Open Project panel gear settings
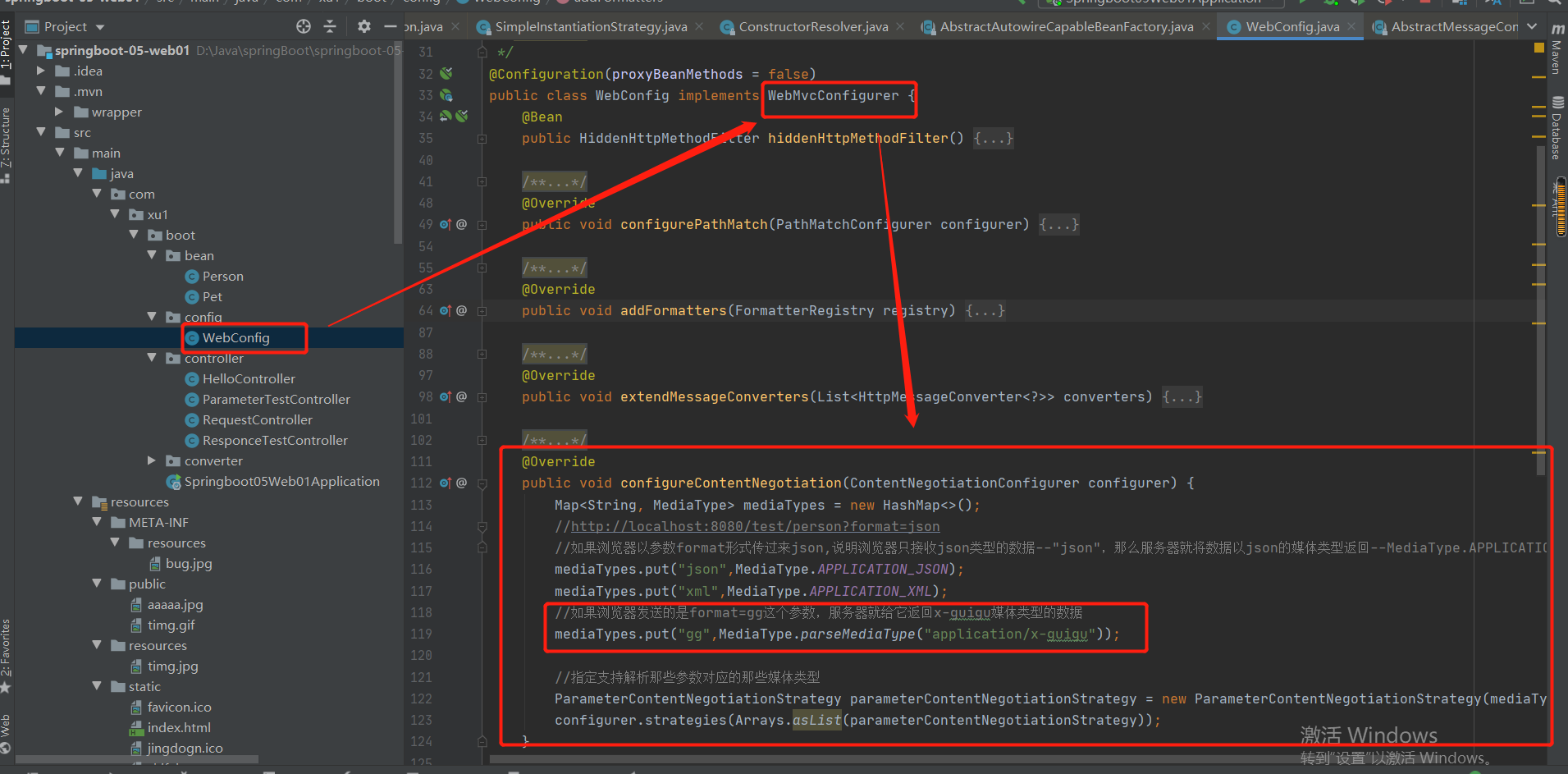The height and width of the screenshot is (774, 1568). (364, 26)
